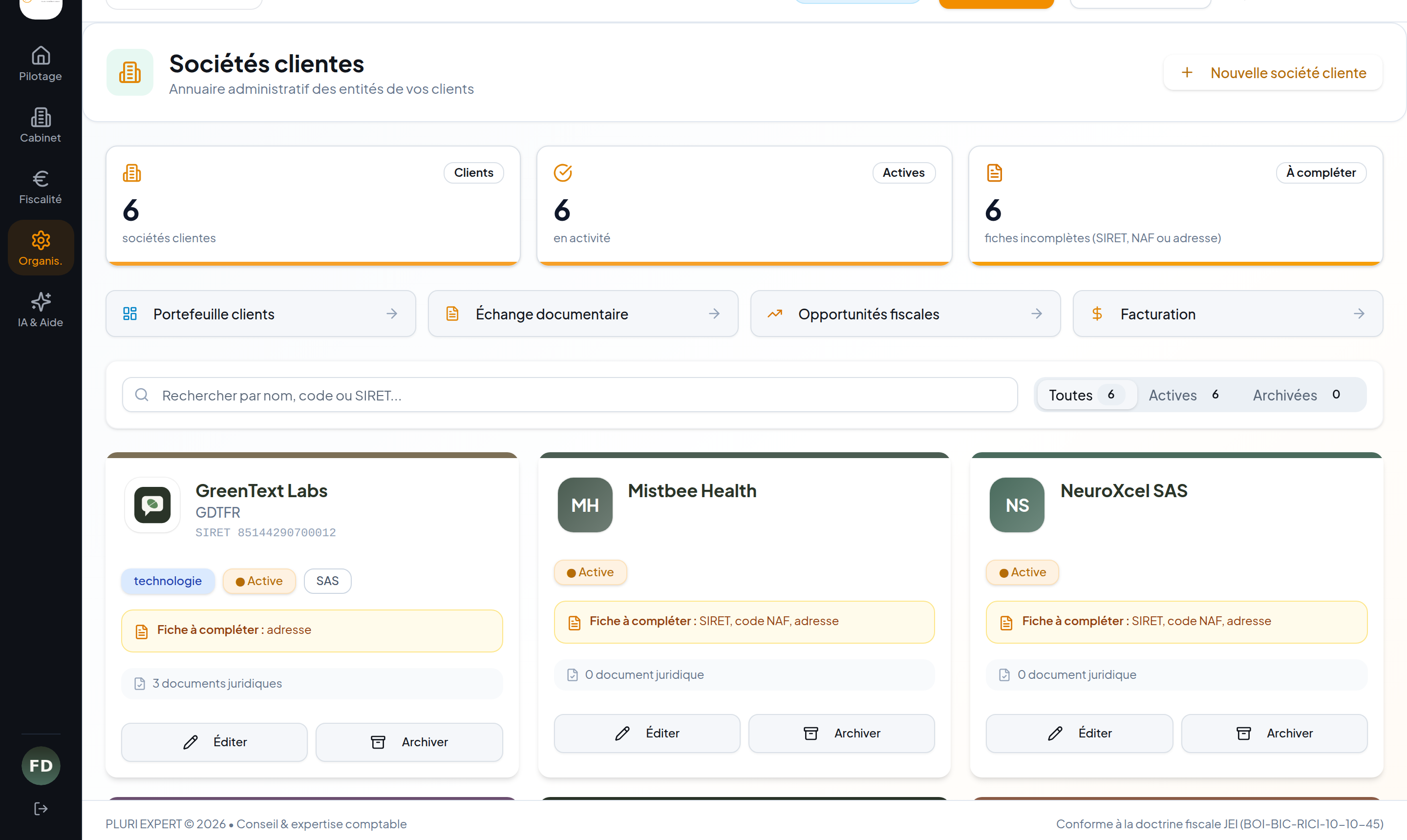Open the Opportunités fiscales shortcut

click(x=905, y=314)
